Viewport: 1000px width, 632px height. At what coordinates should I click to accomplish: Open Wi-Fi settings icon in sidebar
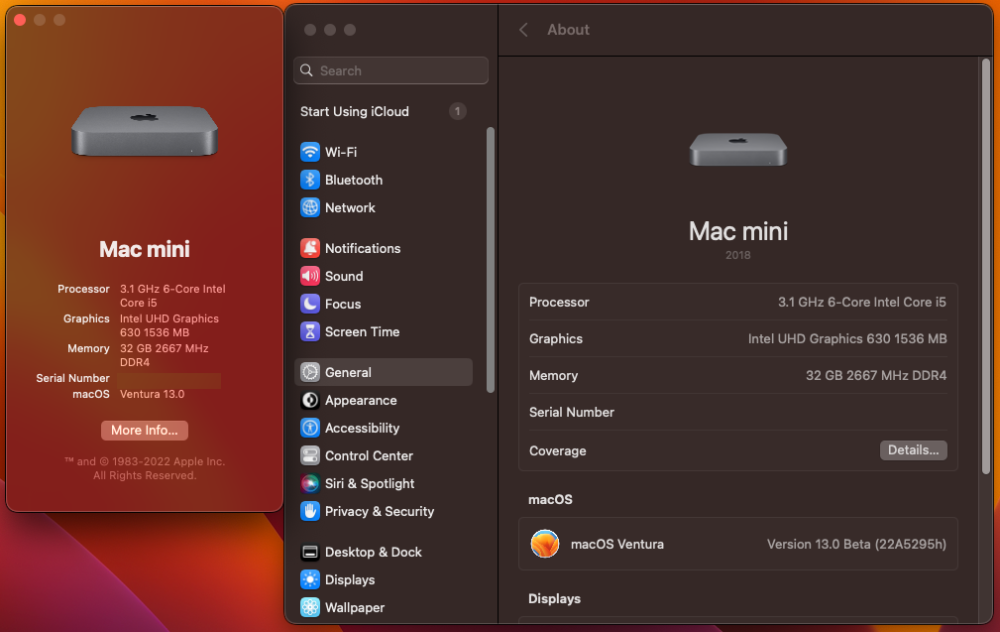click(x=310, y=152)
